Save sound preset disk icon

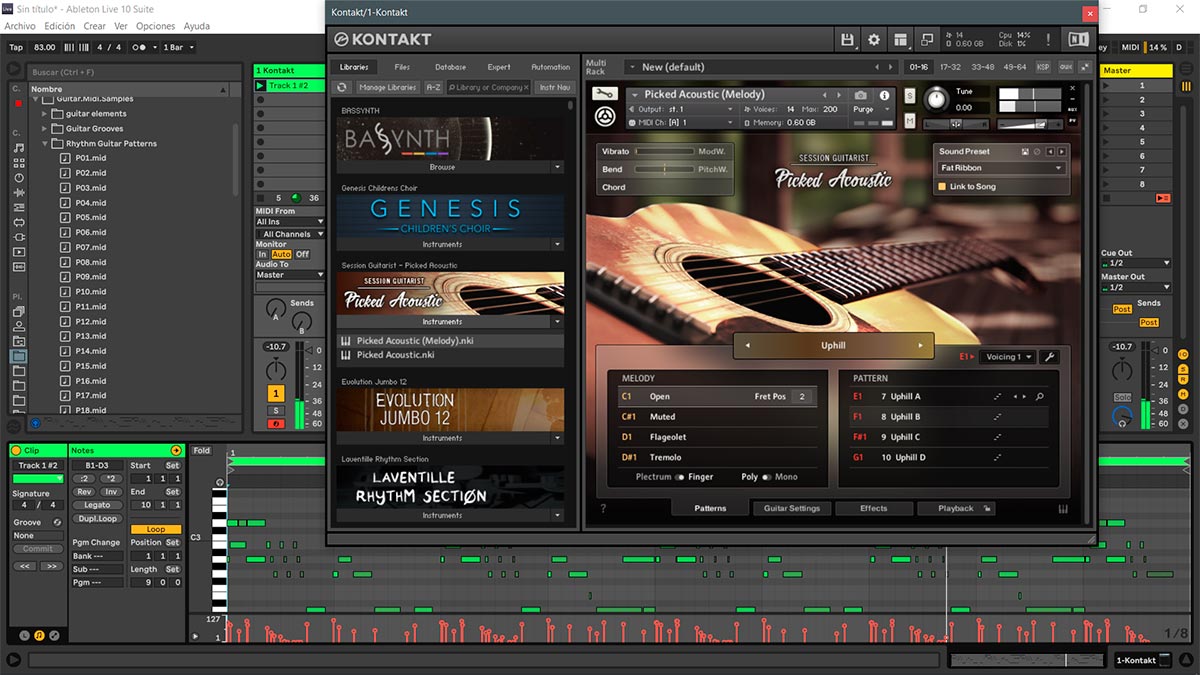(1025, 151)
